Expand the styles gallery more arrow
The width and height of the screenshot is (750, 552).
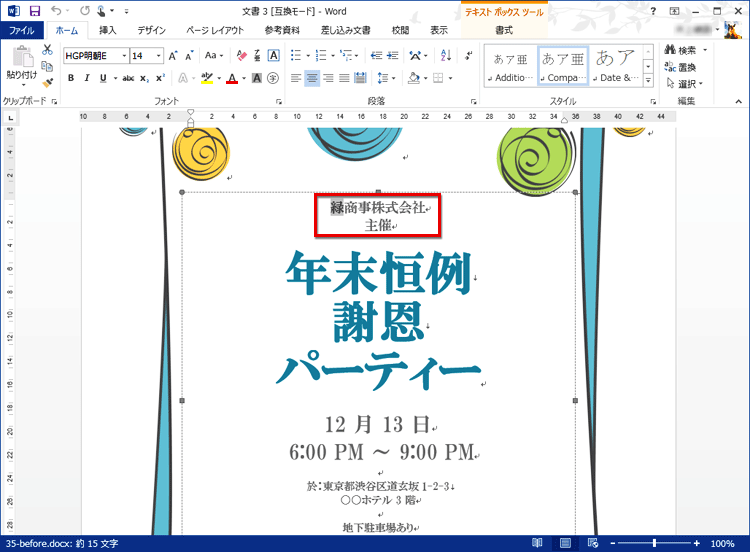pos(648,81)
